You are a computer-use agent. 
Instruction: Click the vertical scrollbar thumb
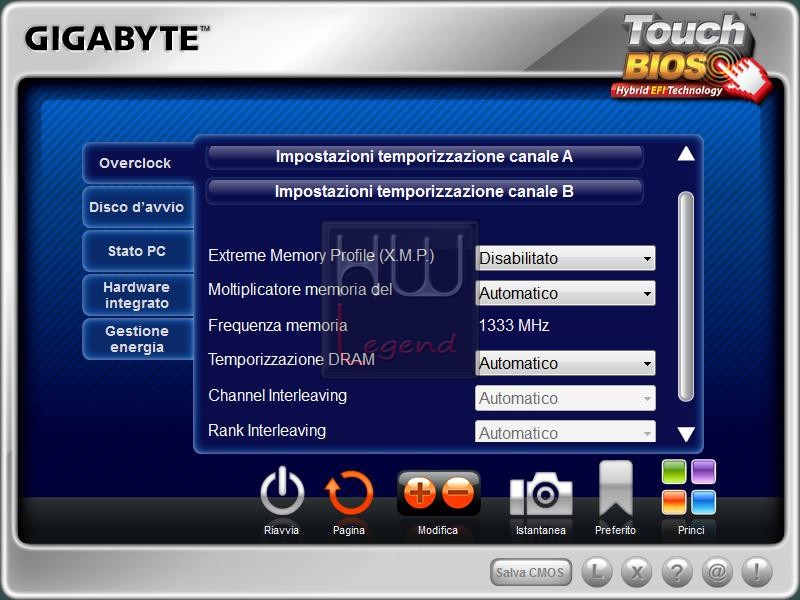(686, 296)
